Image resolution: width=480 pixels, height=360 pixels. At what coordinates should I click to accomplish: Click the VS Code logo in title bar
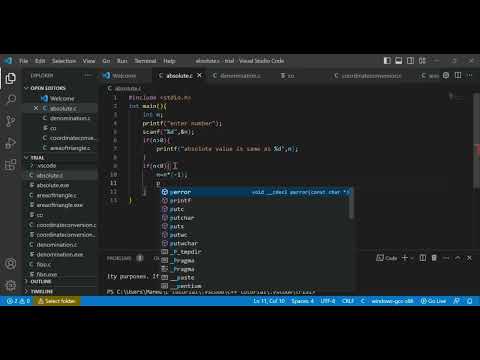pos(8,61)
